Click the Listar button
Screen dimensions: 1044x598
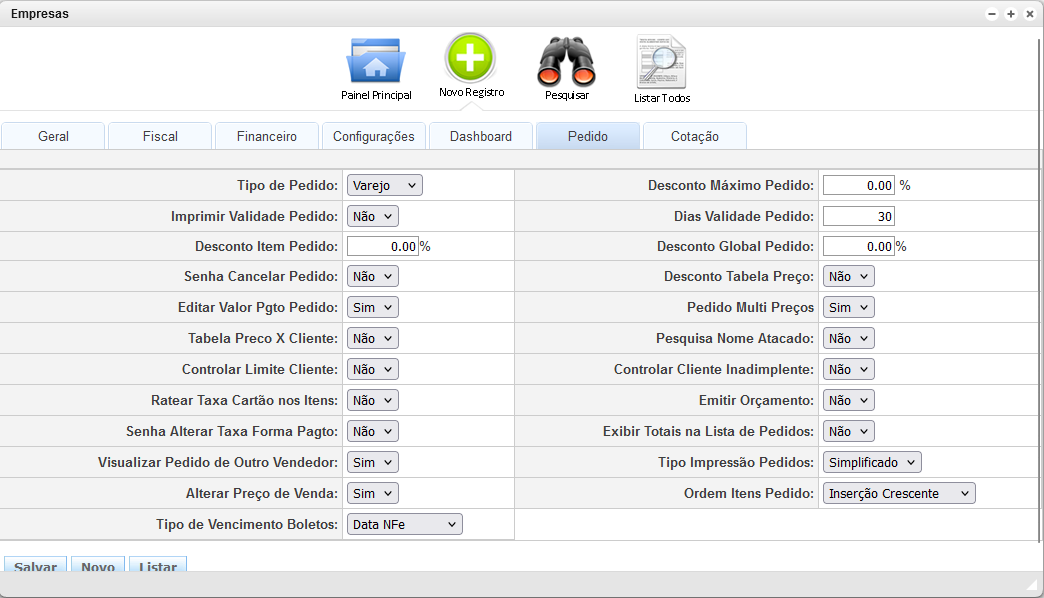tap(158, 567)
